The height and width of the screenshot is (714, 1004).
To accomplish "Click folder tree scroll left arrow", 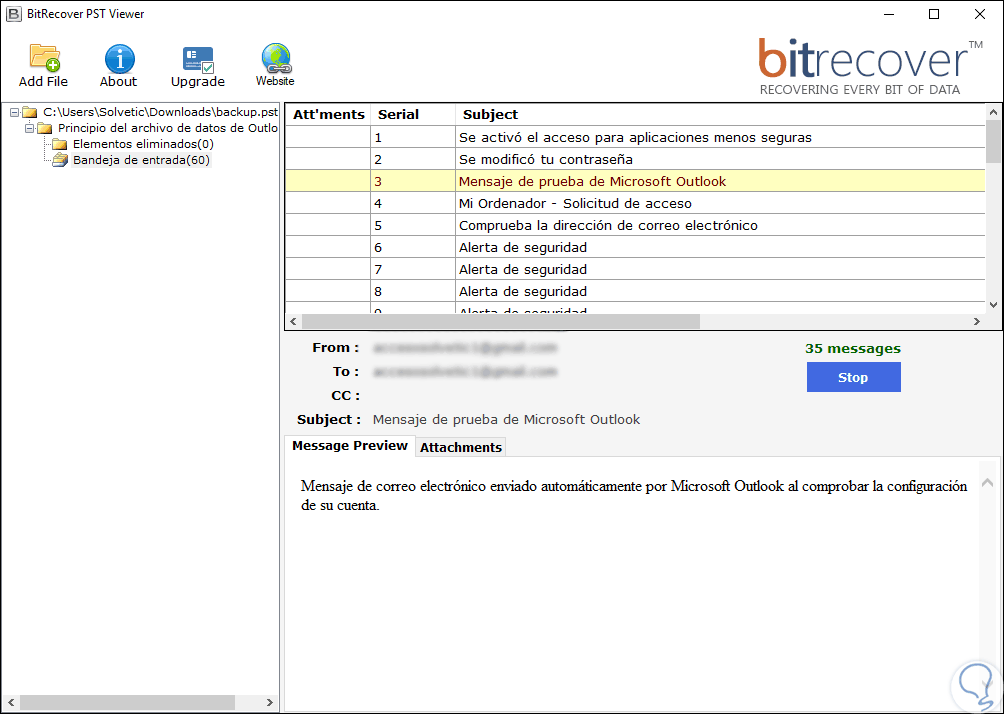I will [10, 702].
